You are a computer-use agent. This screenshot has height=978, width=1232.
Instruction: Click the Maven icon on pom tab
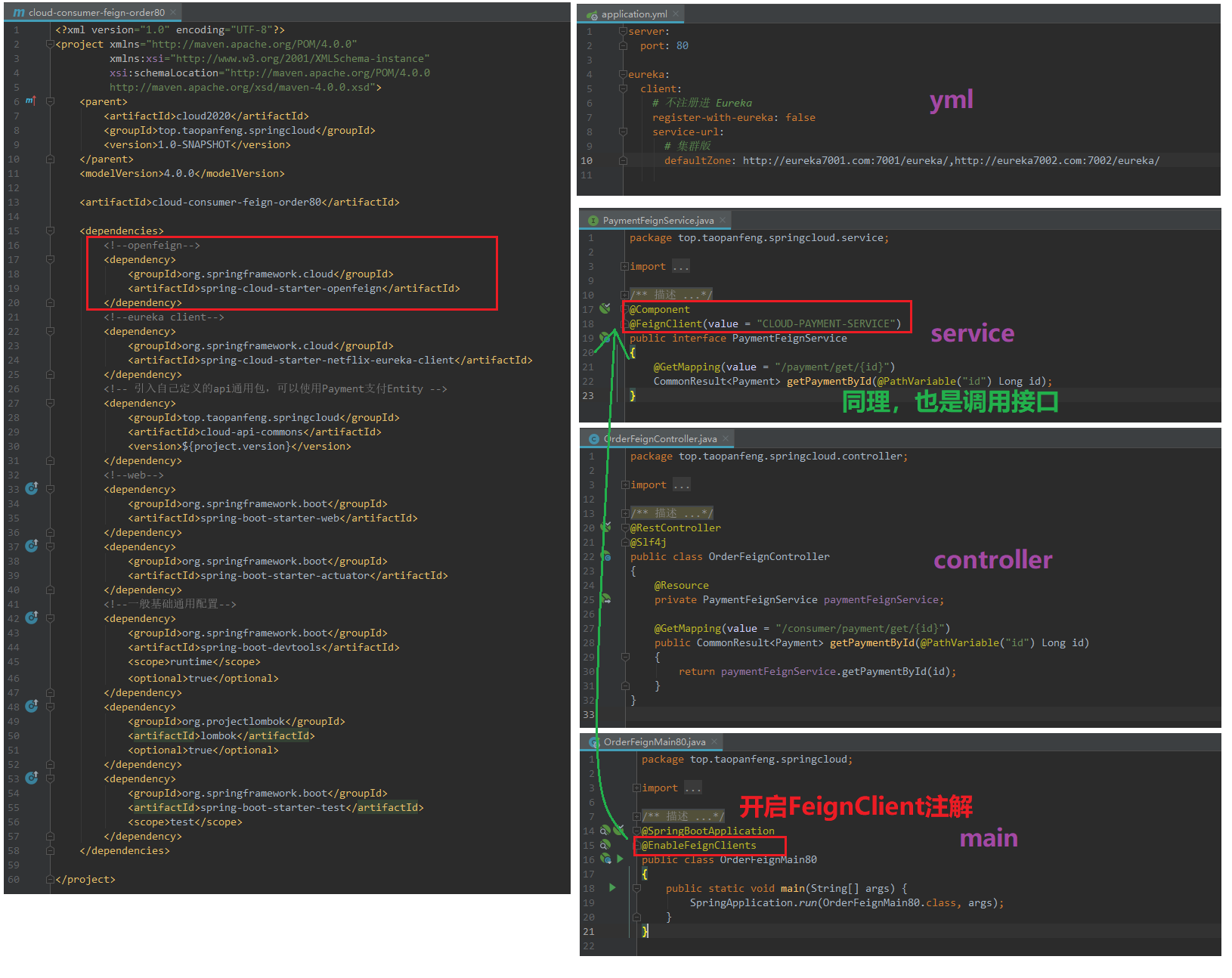(19, 12)
